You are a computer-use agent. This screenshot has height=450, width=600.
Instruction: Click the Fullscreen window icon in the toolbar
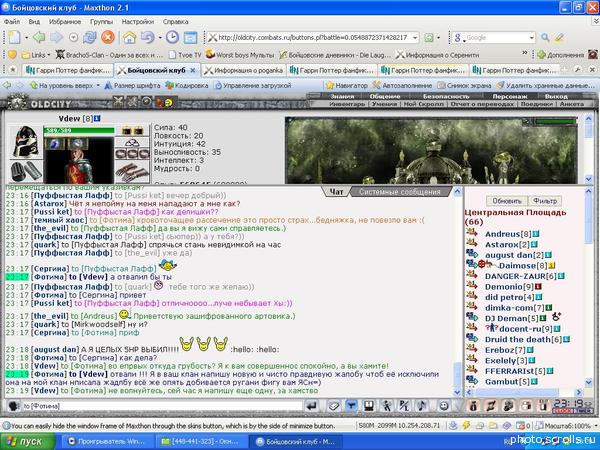[x=190, y=38]
